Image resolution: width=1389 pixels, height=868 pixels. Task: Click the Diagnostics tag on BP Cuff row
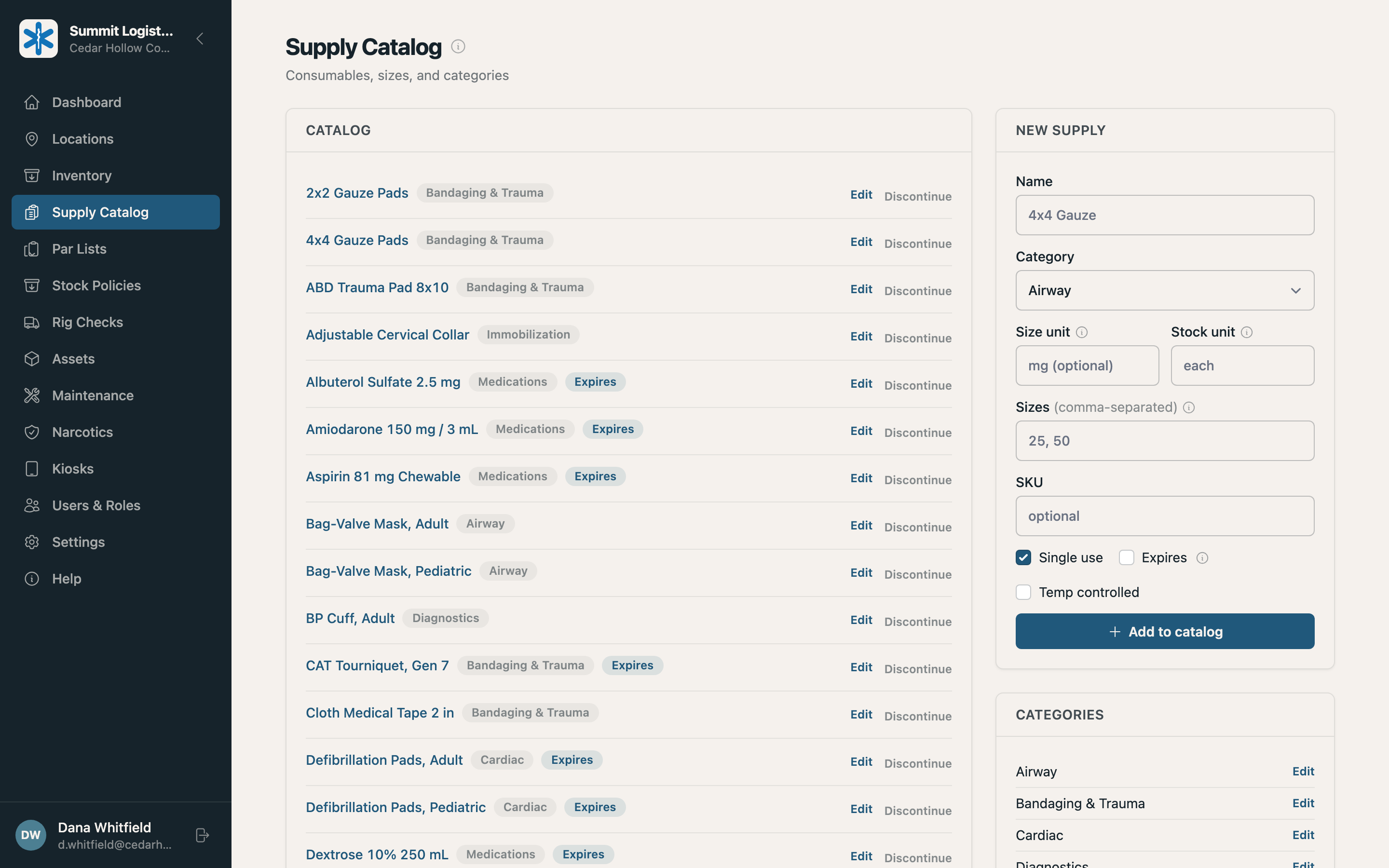coord(446,618)
